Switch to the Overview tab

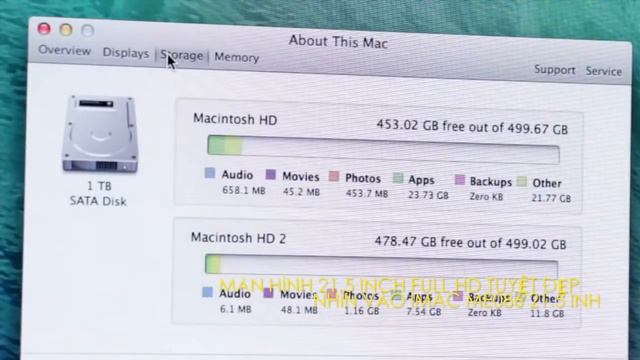coord(64,51)
